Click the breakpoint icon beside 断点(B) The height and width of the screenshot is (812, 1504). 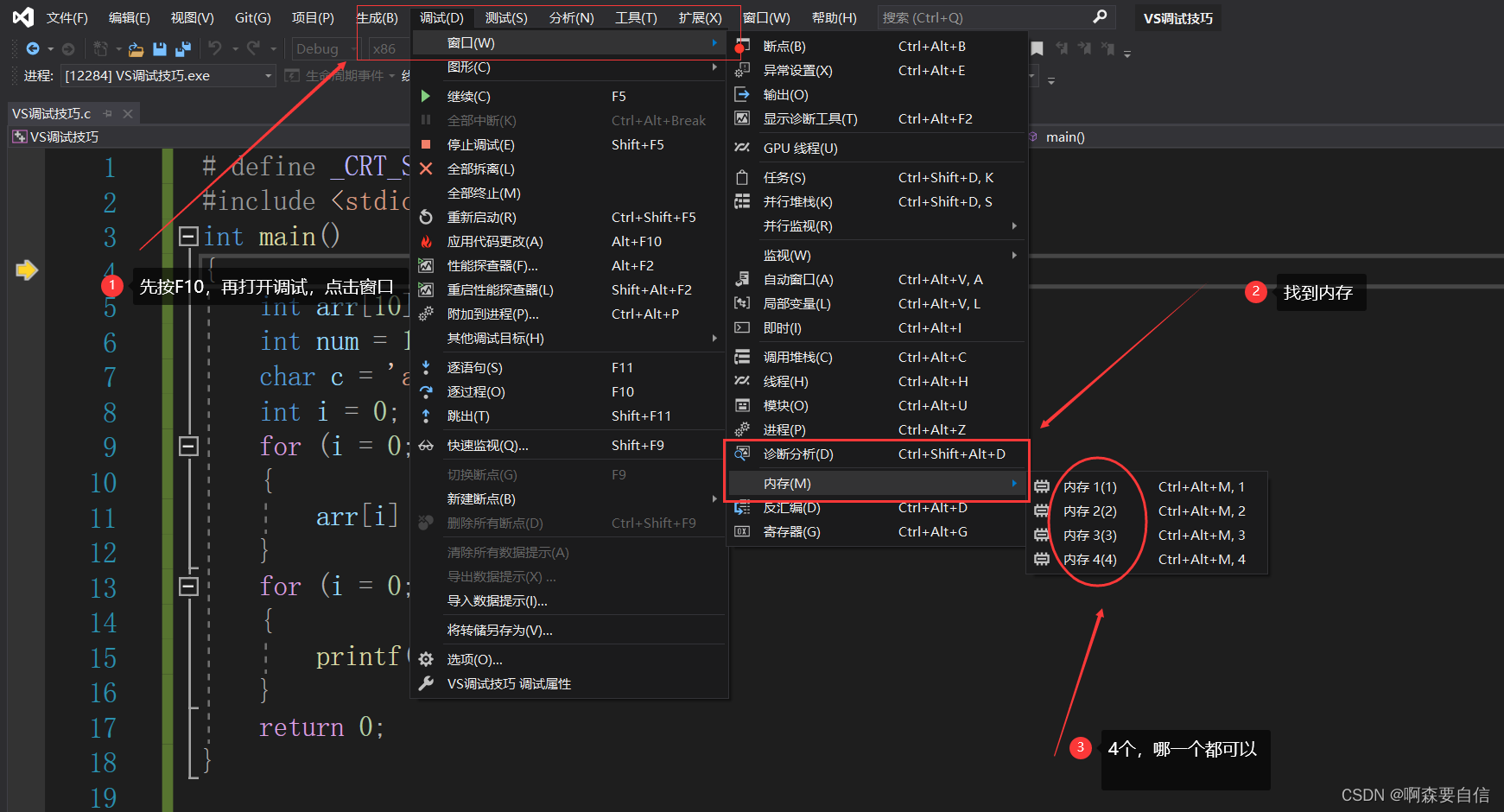pyautogui.click(x=741, y=46)
